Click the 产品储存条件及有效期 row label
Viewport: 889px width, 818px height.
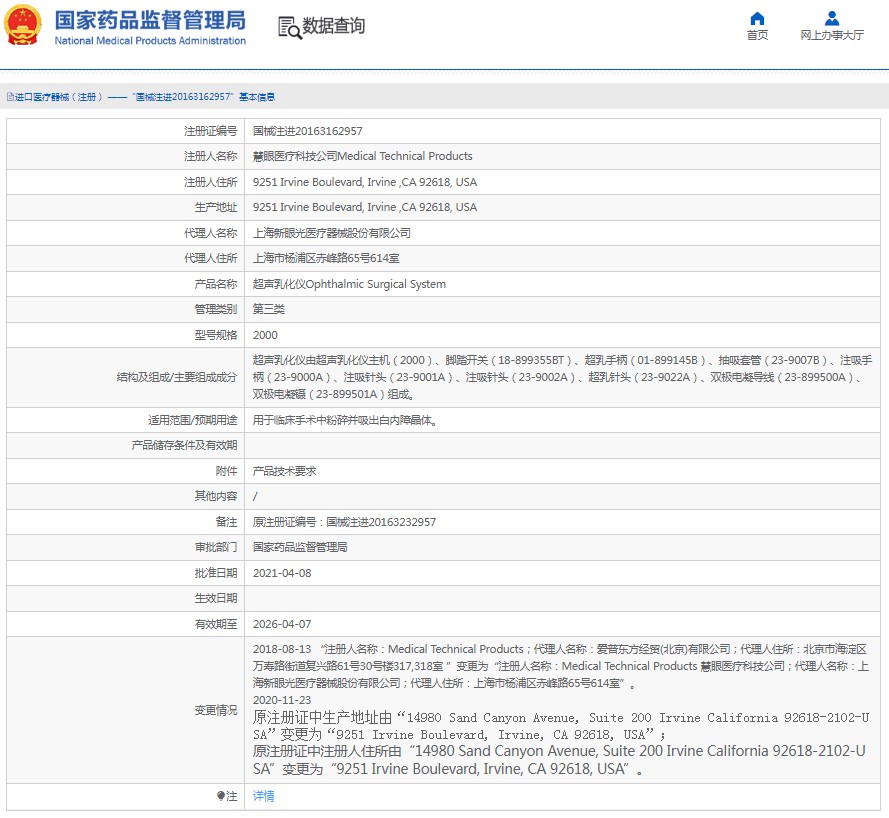184,446
